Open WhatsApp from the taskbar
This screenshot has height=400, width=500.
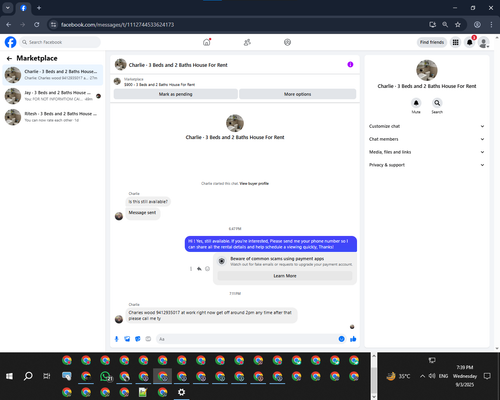[x=106, y=376]
